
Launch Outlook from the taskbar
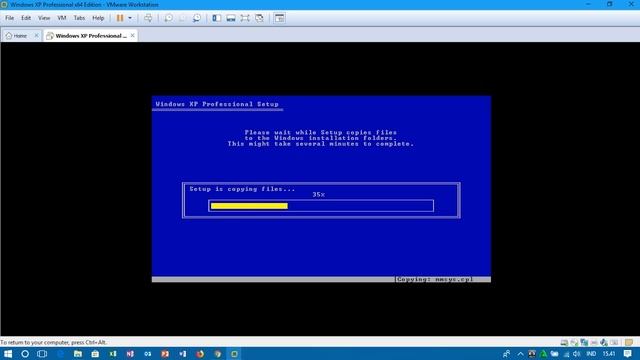point(147,354)
